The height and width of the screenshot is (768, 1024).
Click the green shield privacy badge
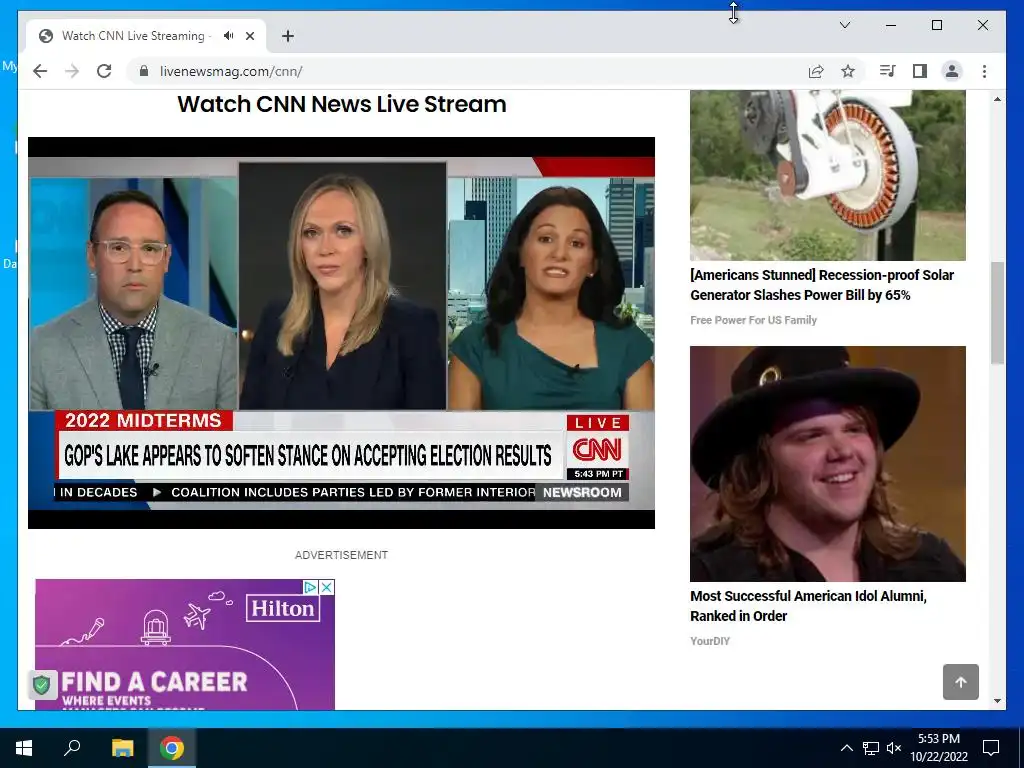point(42,685)
